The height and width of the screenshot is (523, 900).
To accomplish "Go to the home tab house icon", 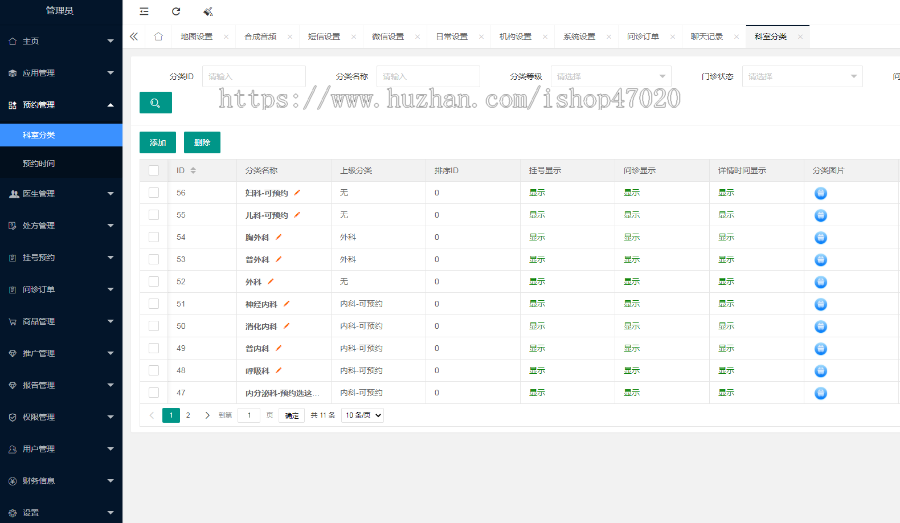I will tap(158, 37).
